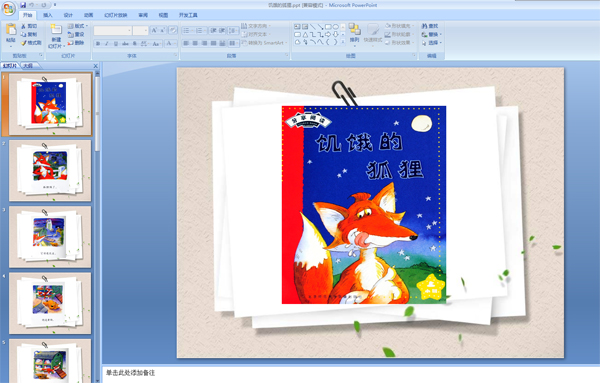Select the Cut (剪切) scissors icon
Screen dimensions: 600x383
pos(23,26)
